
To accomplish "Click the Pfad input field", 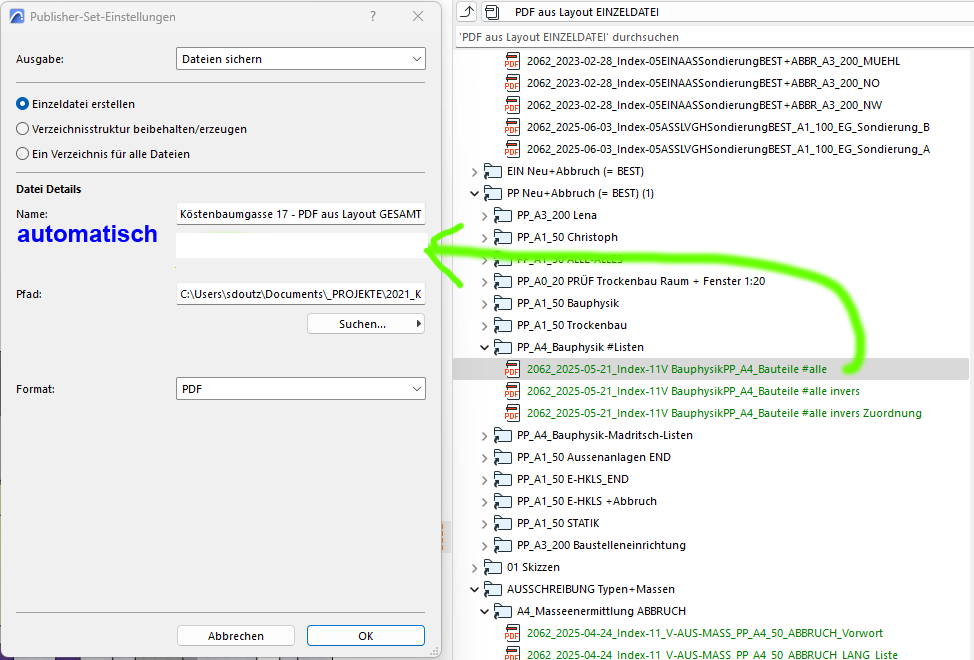I will pyautogui.click(x=301, y=294).
